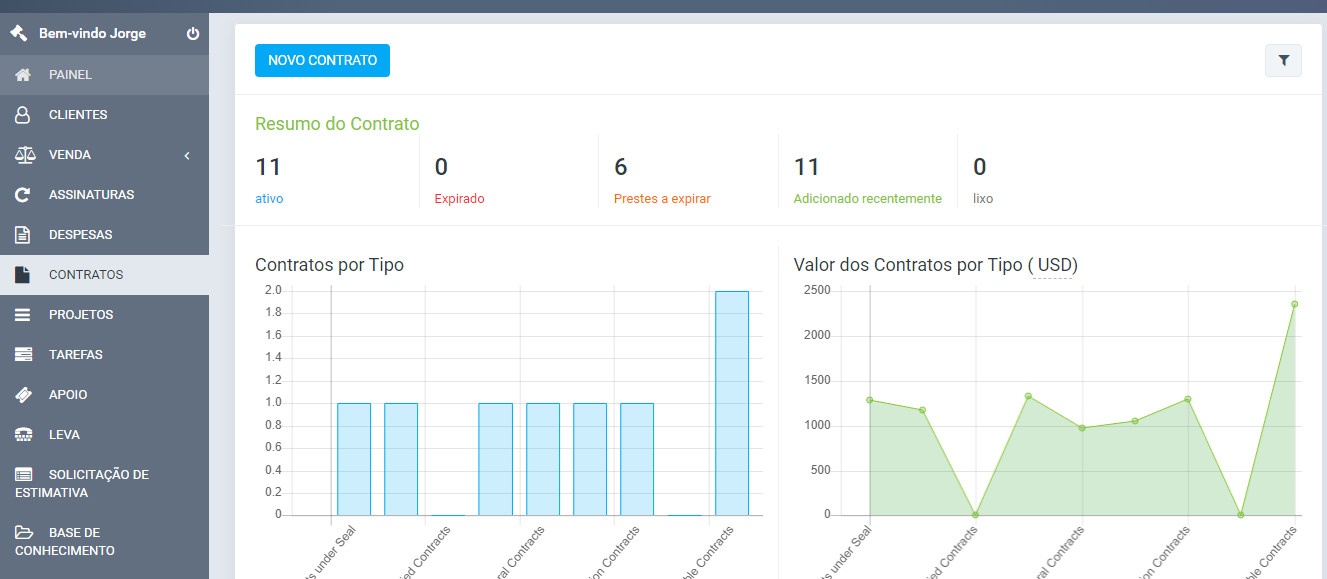1327x579 pixels.
Task: Select the Clientes sidebar icon
Action: click(x=22, y=114)
